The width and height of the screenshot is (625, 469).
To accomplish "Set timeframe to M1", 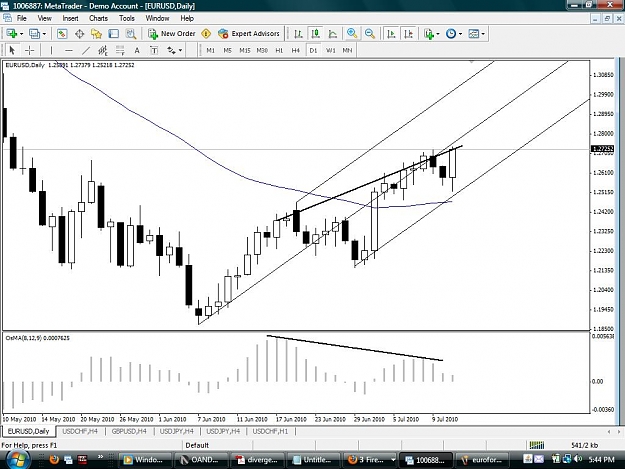I will pyautogui.click(x=210, y=50).
